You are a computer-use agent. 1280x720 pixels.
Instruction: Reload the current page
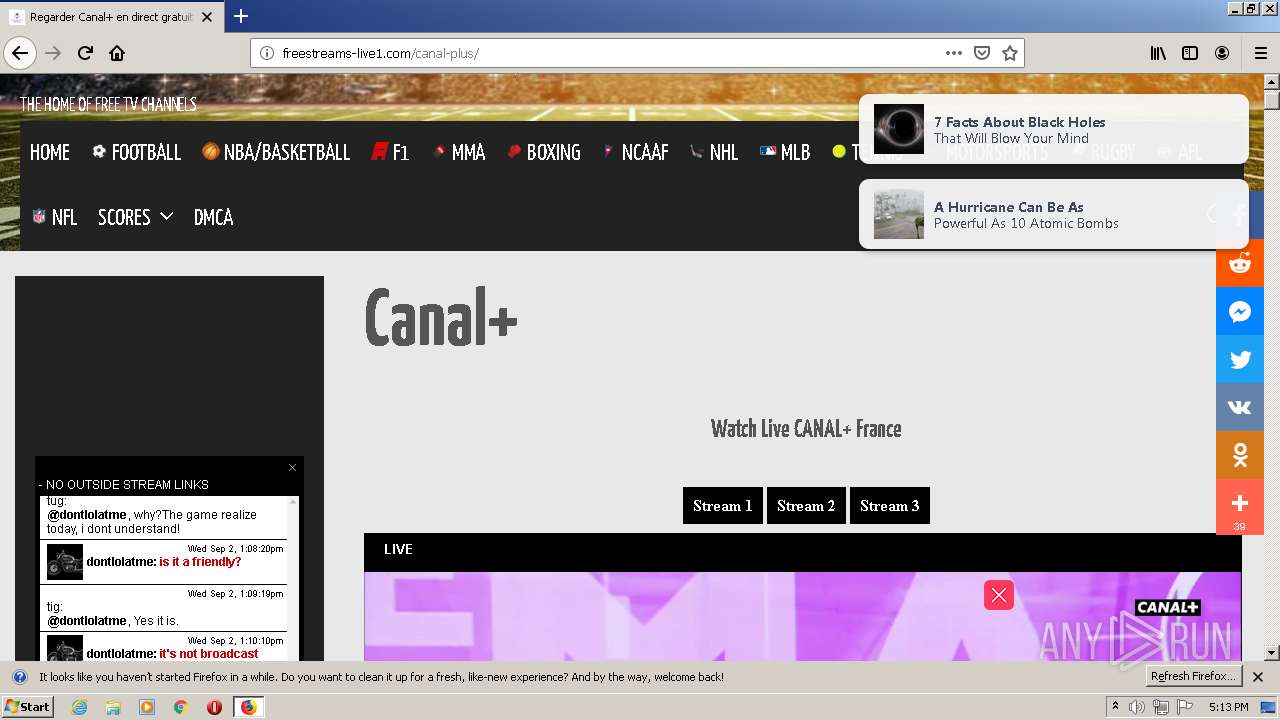coord(86,53)
